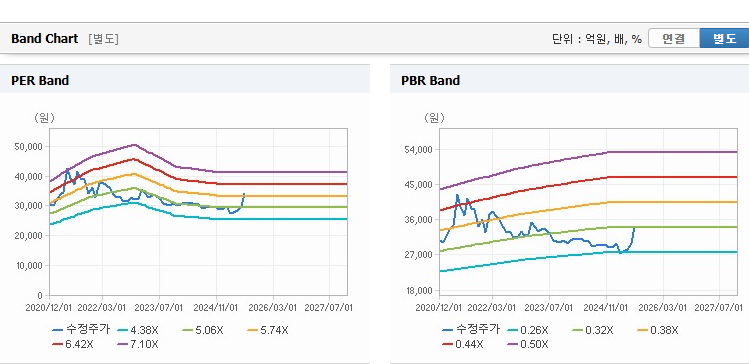This screenshot has height=364, width=749.
Task: Click 2024/11/01 date under PER Band chart
Action: coord(216,308)
